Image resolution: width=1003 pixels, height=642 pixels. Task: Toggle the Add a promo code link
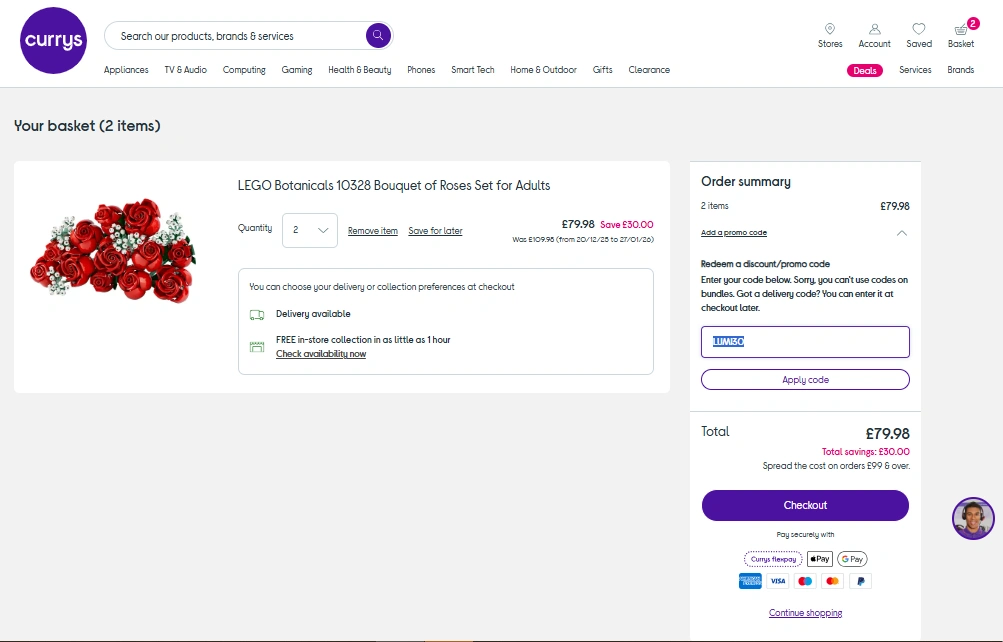734,233
